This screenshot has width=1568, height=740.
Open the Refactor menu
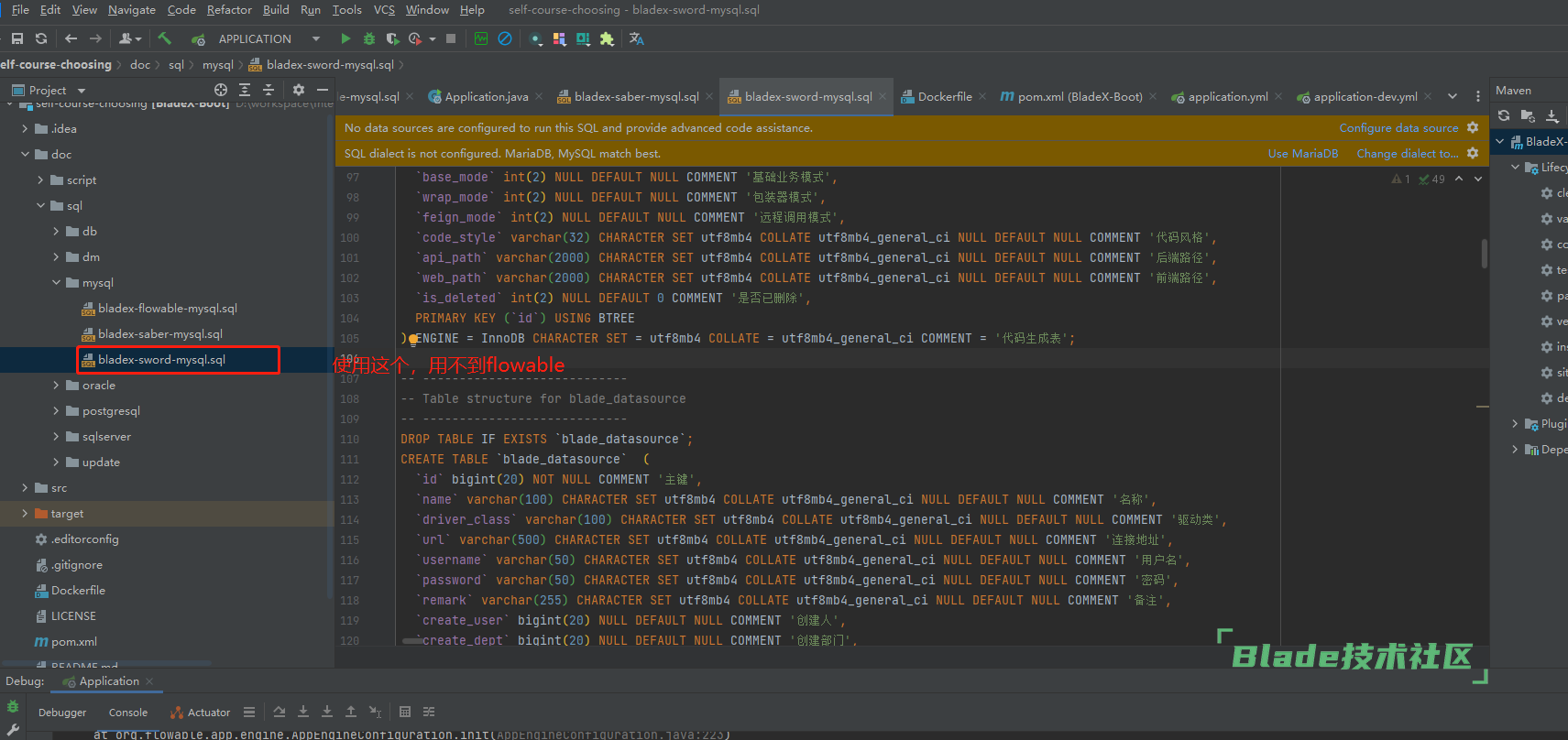(x=229, y=10)
